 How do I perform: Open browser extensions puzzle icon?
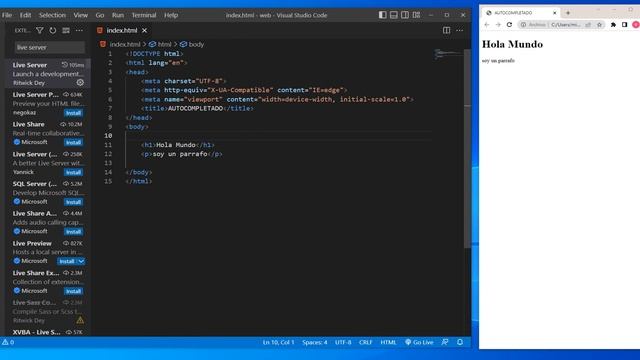pyautogui.click(x=613, y=24)
